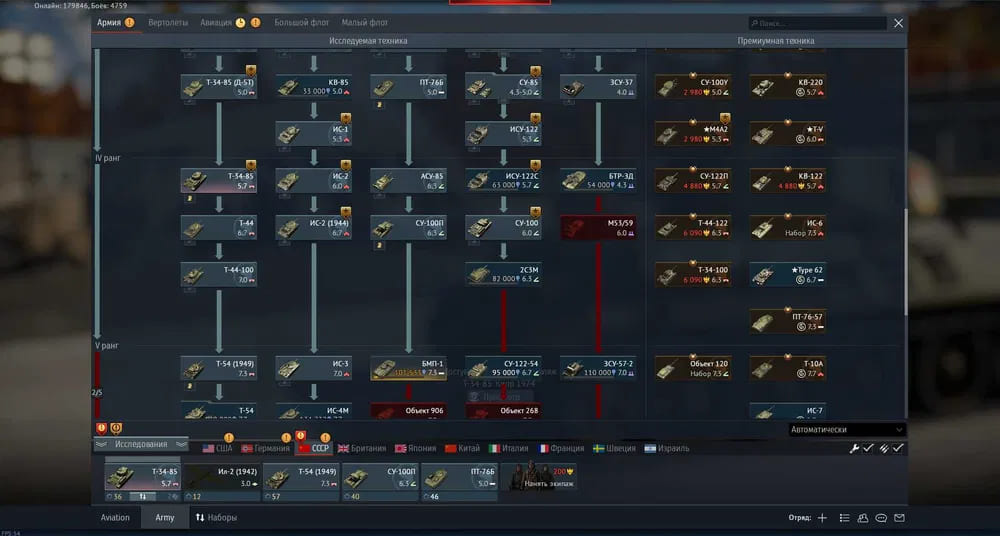Click the locked M53/59 vehicle card
Screen dimensions: 1000x536
pyautogui.click(x=598, y=228)
